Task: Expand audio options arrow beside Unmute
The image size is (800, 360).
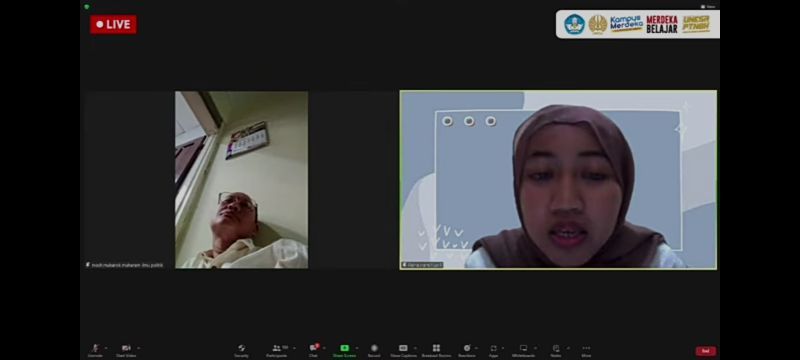Action: point(106,348)
